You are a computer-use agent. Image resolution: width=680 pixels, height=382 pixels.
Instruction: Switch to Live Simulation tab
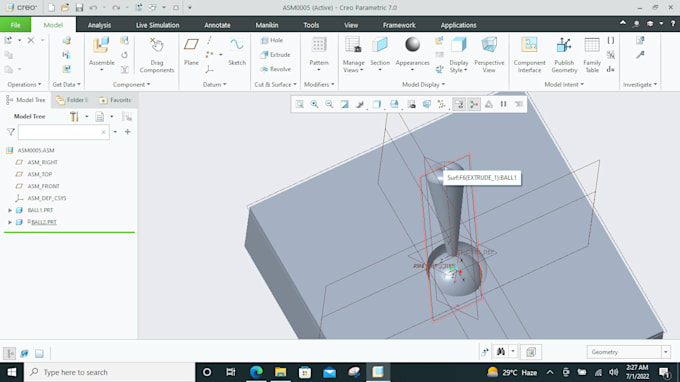click(157, 25)
